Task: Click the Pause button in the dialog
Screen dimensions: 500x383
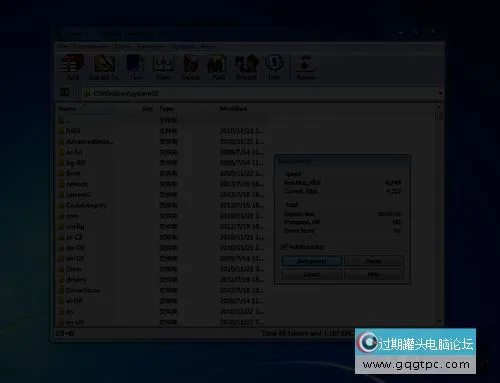Action: coord(374,261)
